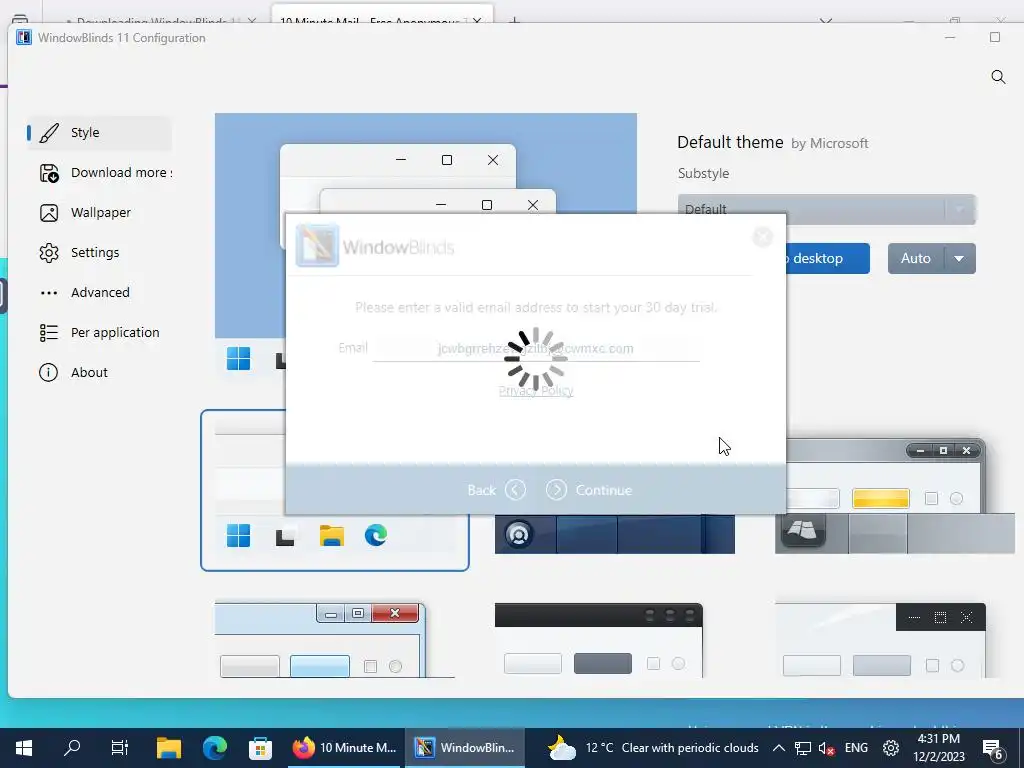Open Per application settings

[99, 332]
